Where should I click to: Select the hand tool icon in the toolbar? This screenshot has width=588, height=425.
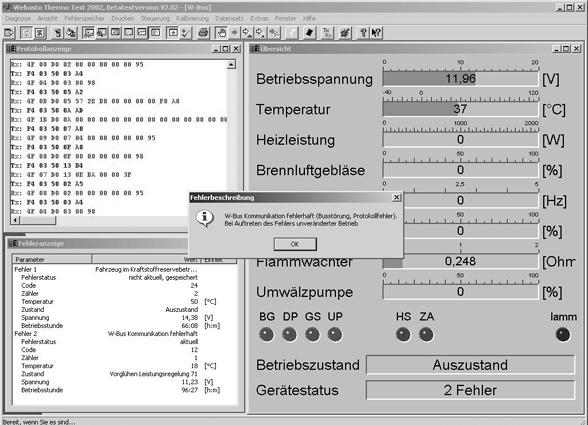click(x=222, y=33)
